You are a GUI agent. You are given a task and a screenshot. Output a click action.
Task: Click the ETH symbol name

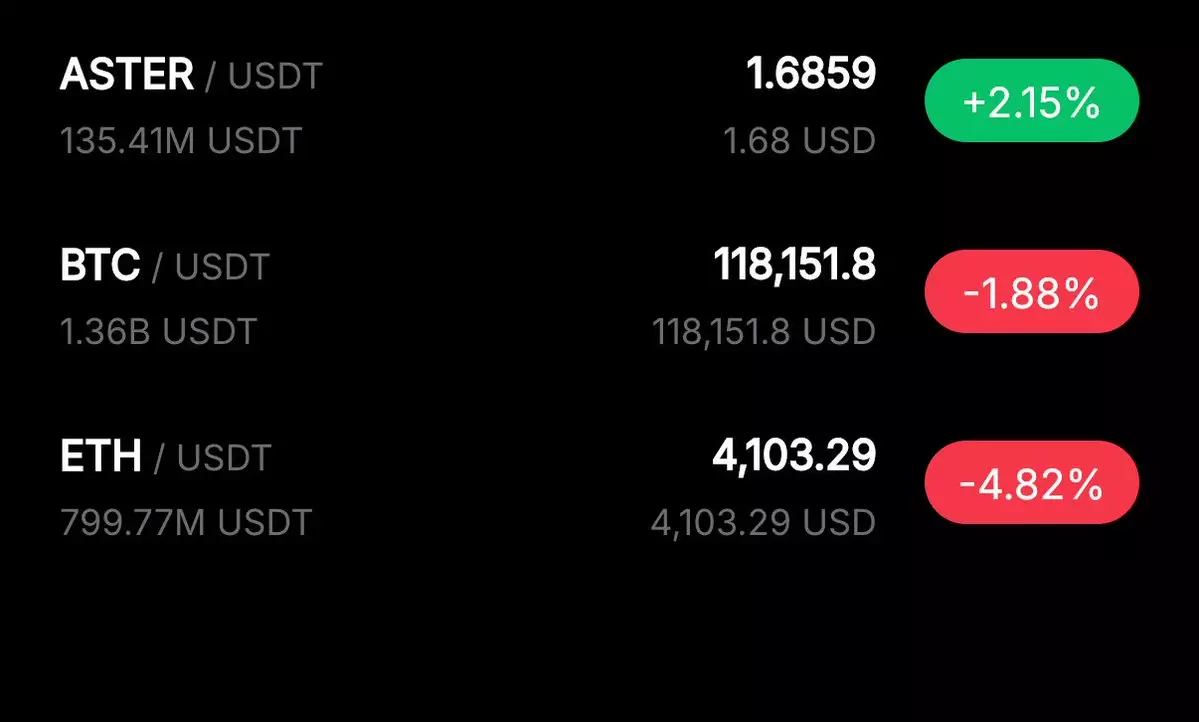point(101,457)
